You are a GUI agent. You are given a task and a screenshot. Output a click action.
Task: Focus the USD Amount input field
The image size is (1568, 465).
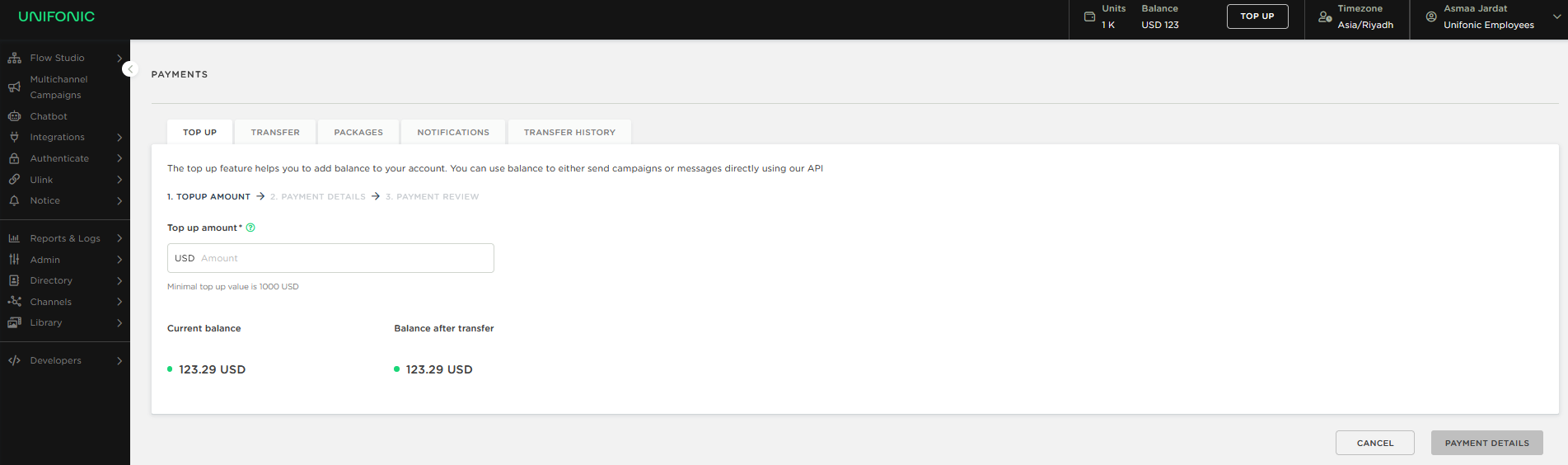[330, 258]
